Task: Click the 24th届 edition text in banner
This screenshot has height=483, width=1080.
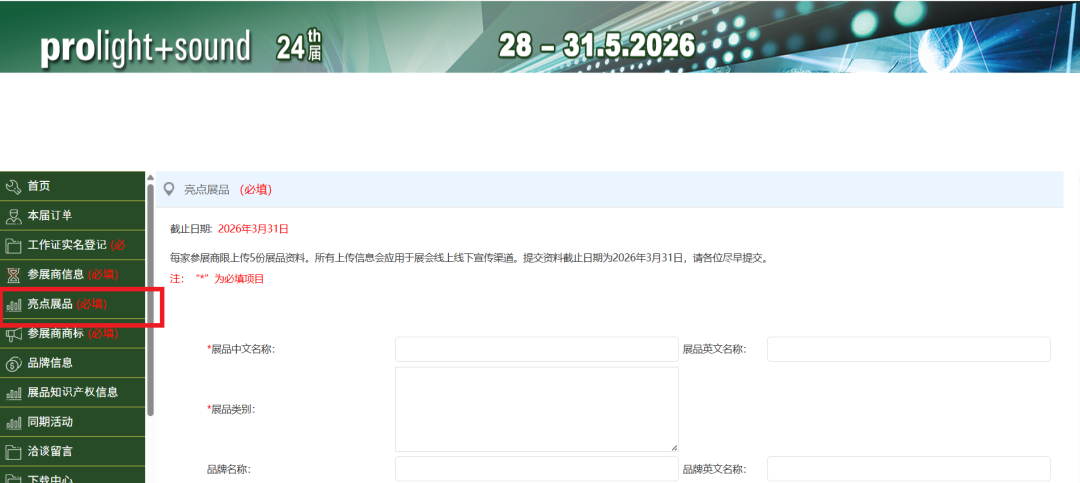Action: 299,46
